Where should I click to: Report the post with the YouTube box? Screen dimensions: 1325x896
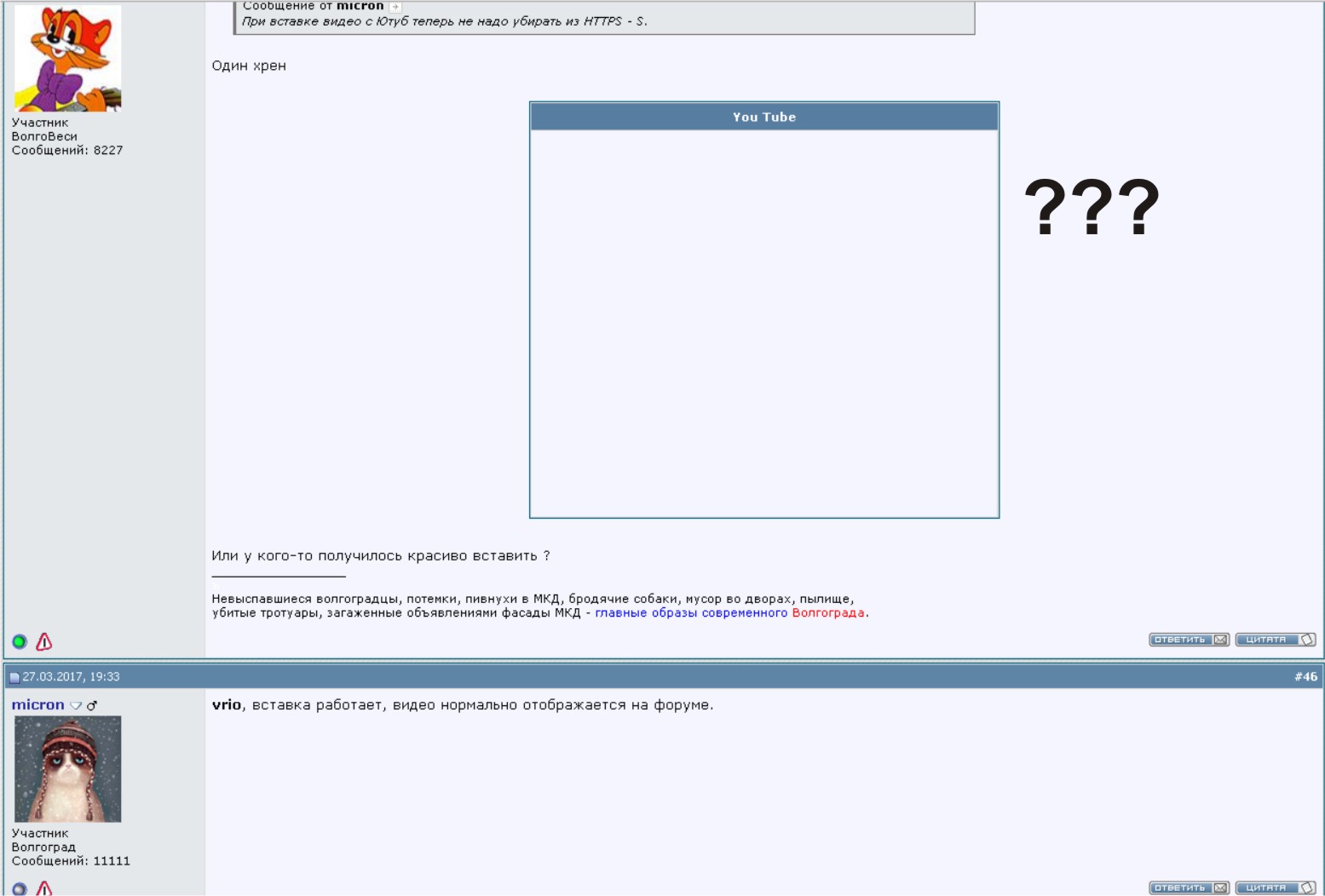point(44,641)
